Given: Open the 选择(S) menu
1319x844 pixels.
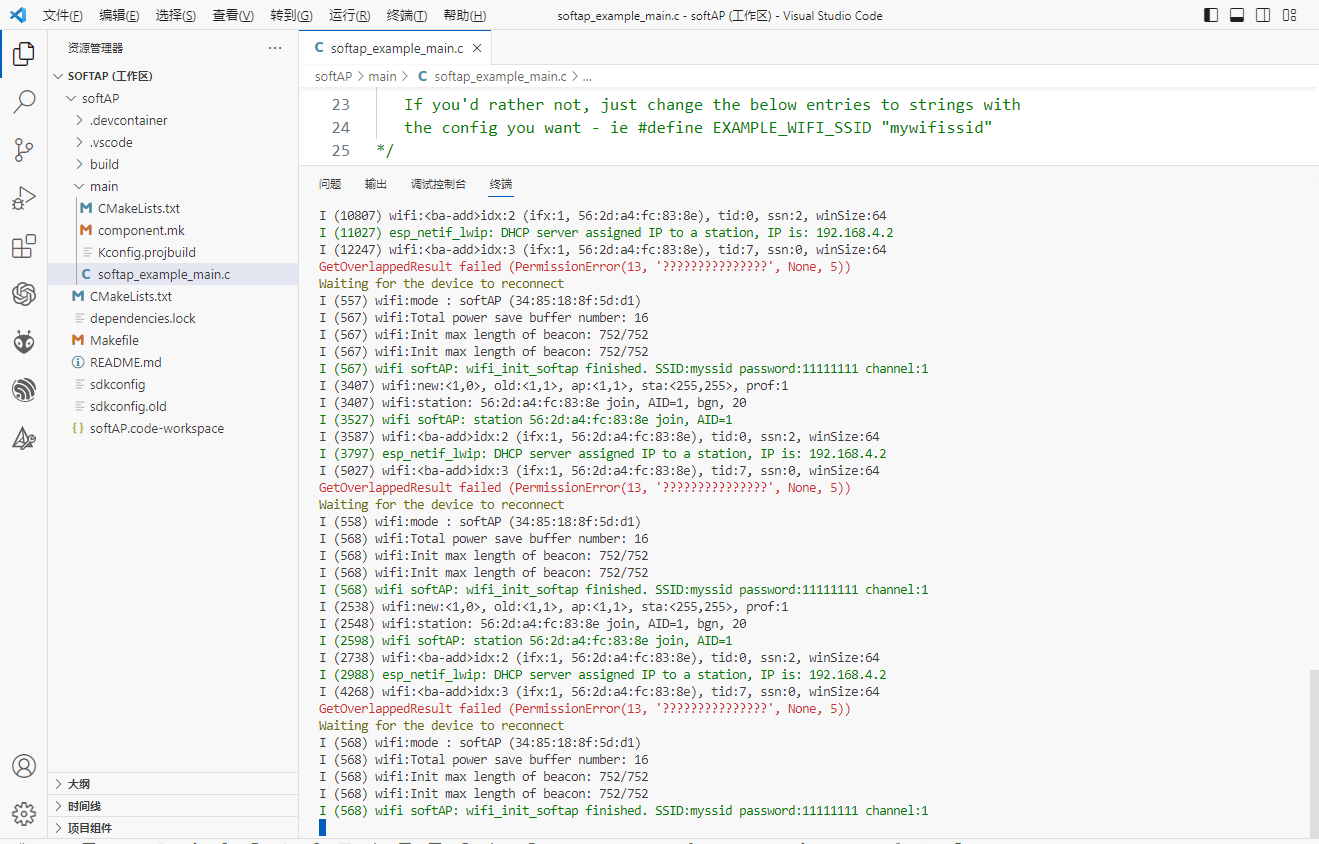Looking at the screenshot, I should [x=176, y=16].
